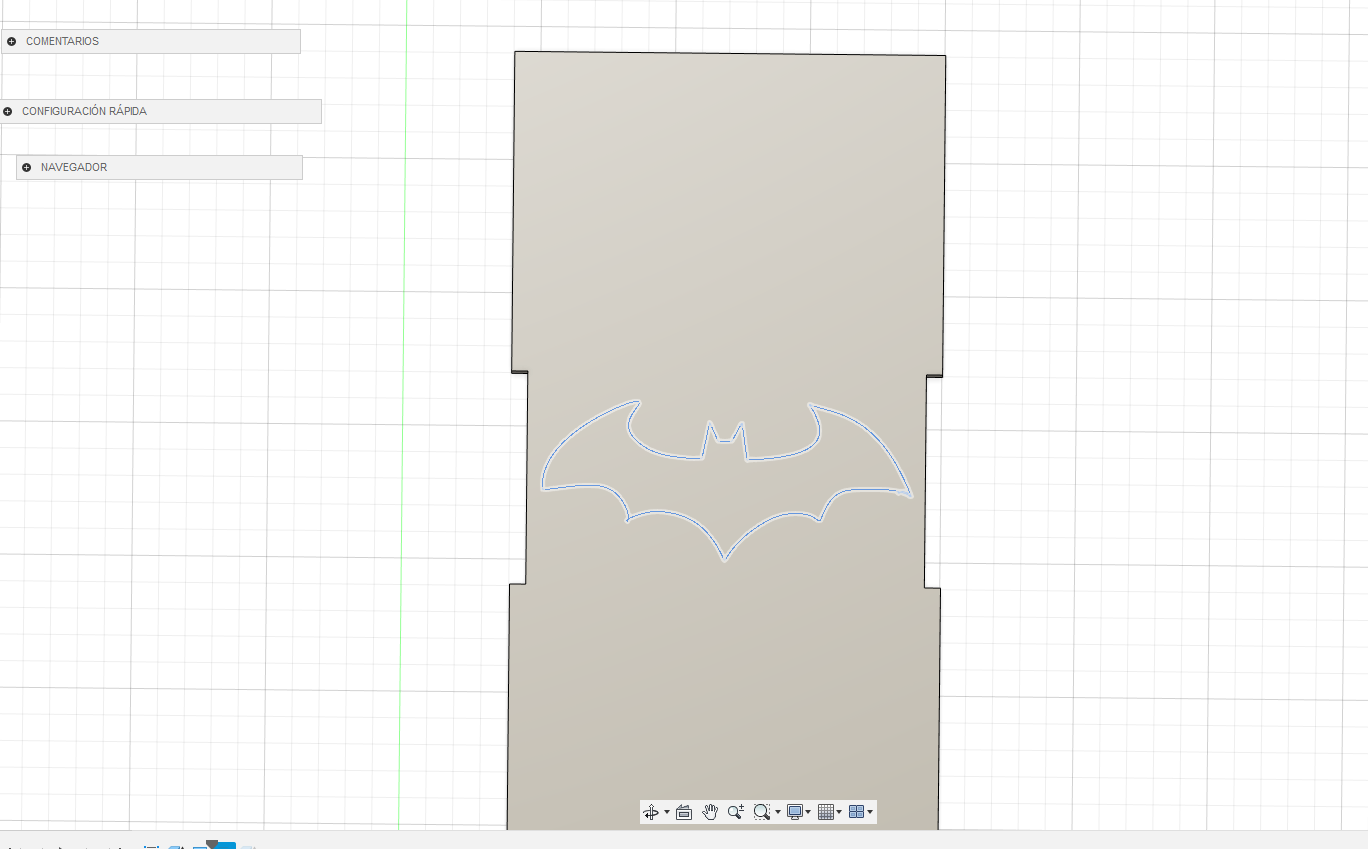
Task: Expand the Navegador panel plus icon
Action: click(x=27, y=167)
